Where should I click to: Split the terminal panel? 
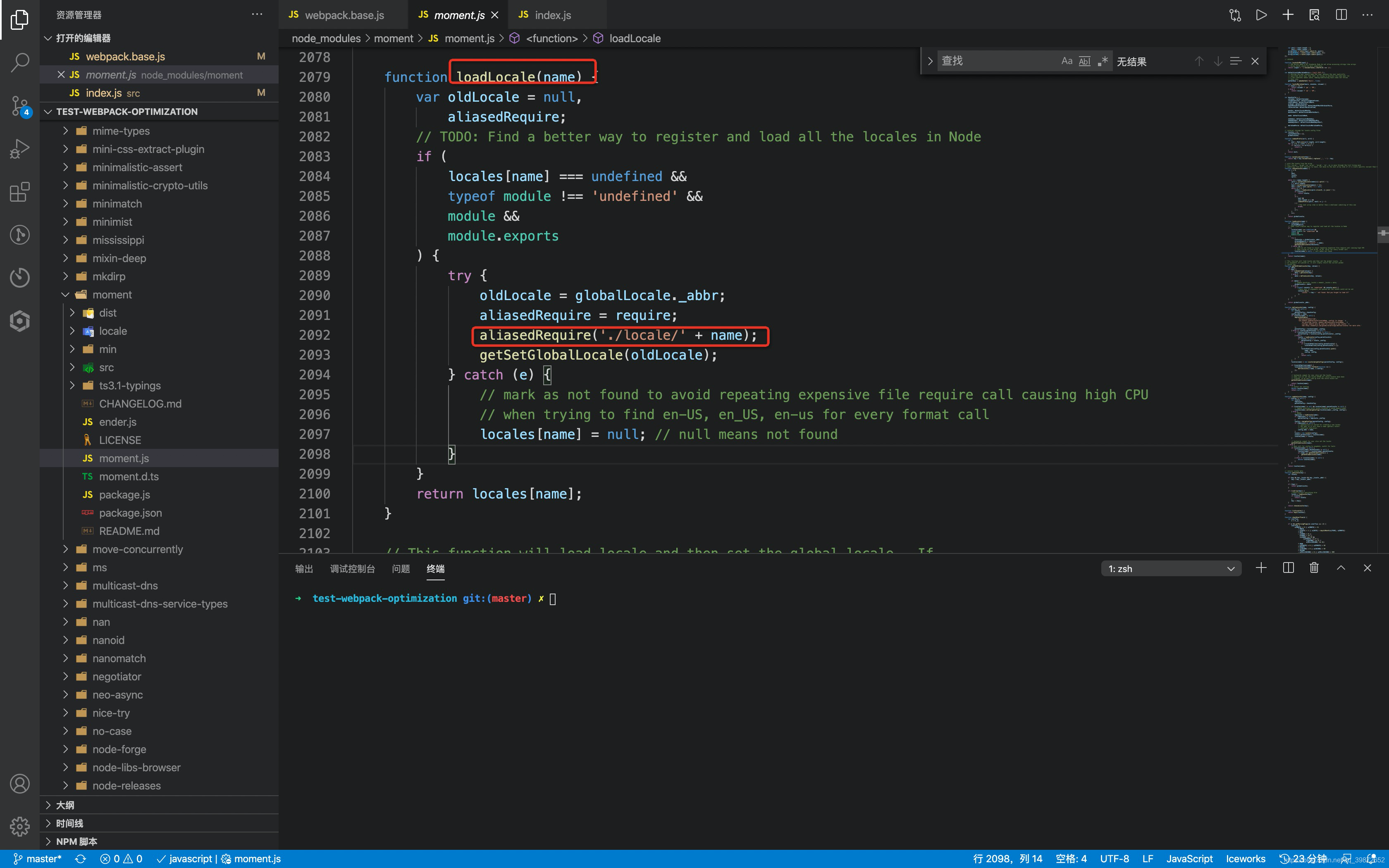pyautogui.click(x=1288, y=568)
